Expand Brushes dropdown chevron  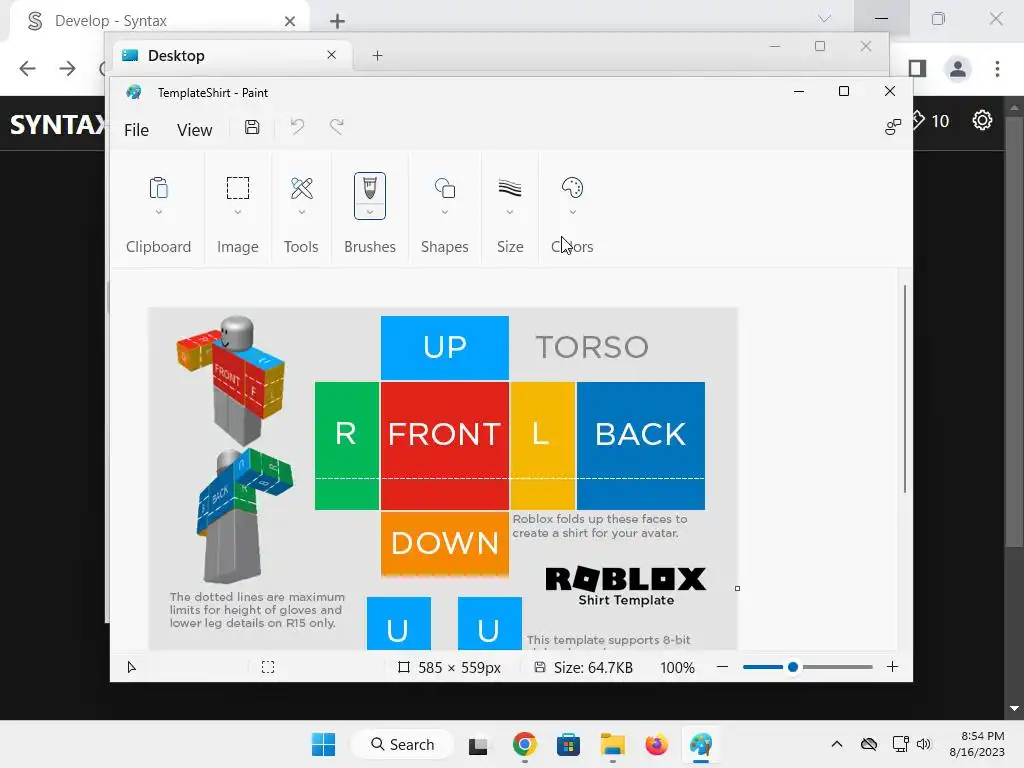pyautogui.click(x=370, y=212)
